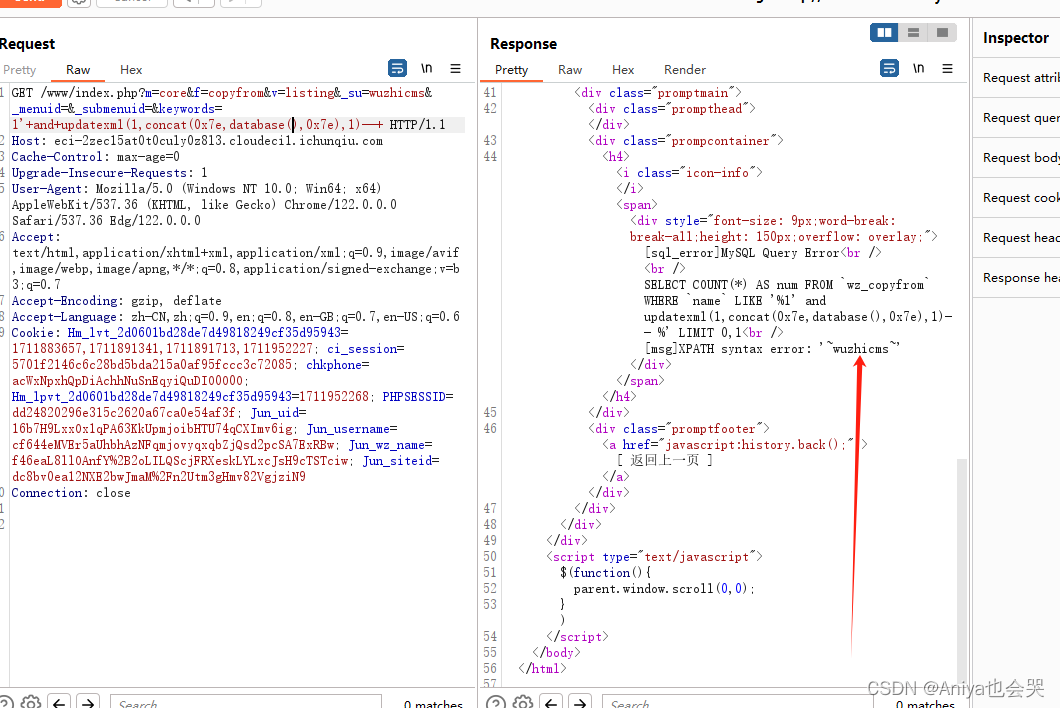This screenshot has width=1060, height=708.
Task: Select side-by-side layout view
Action: (x=884, y=32)
